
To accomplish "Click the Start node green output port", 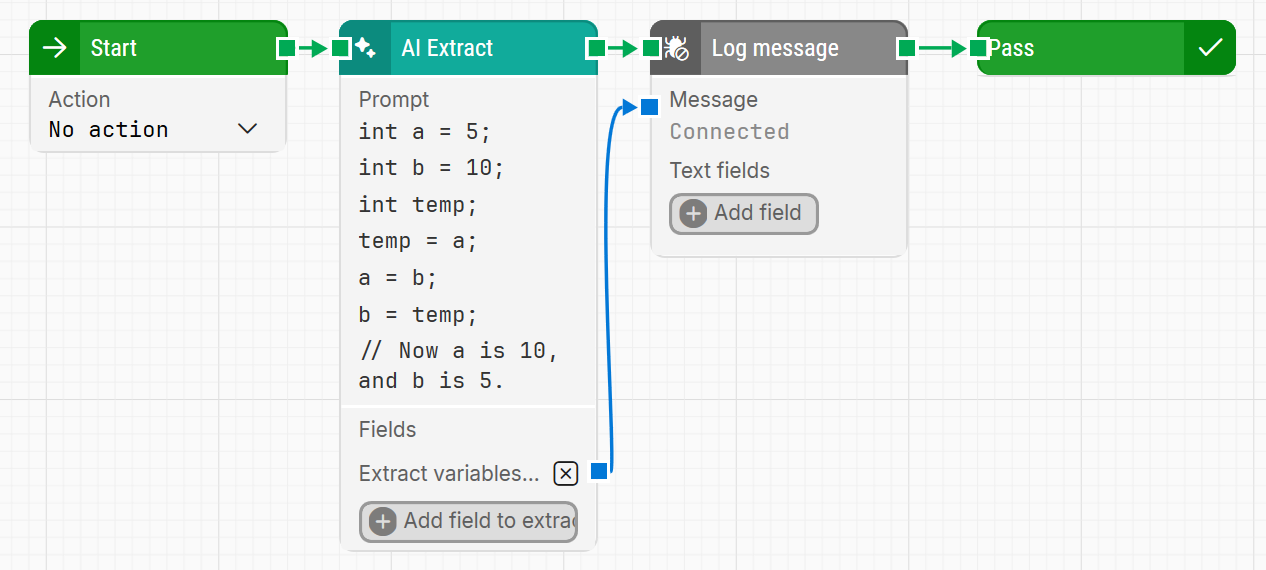I will 286,48.
